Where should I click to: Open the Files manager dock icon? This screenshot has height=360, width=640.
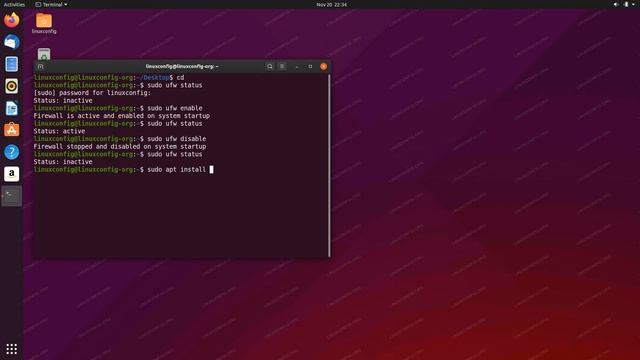pyautogui.click(x=11, y=64)
